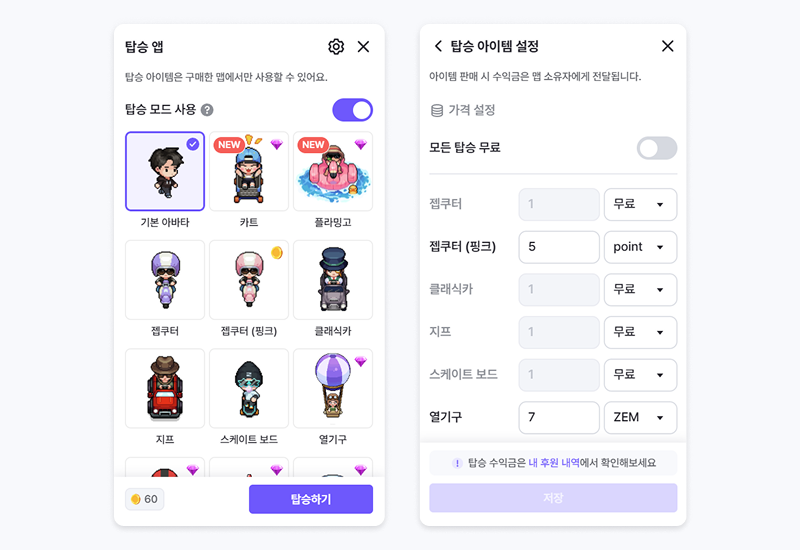The height and width of the screenshot is (550, 800).
Task: Pick the 젭쿠터 (핑크) scooter item
Action: (249, 280)
